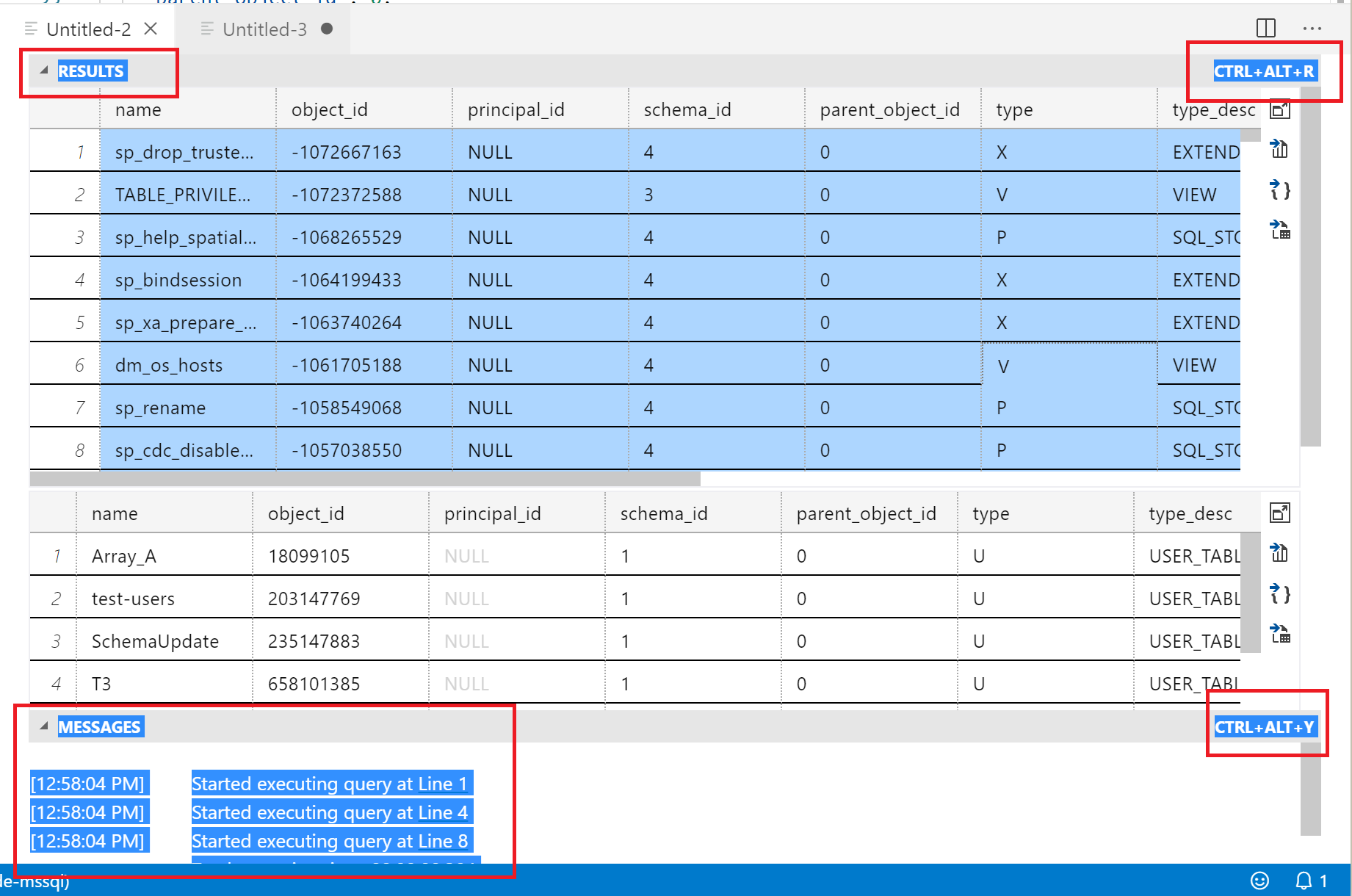The width and height of the screenshot is (1352, 896).
Task: Select the SchemaUpdate table cell
Action: pyautogui.click(x=154, y=640)
